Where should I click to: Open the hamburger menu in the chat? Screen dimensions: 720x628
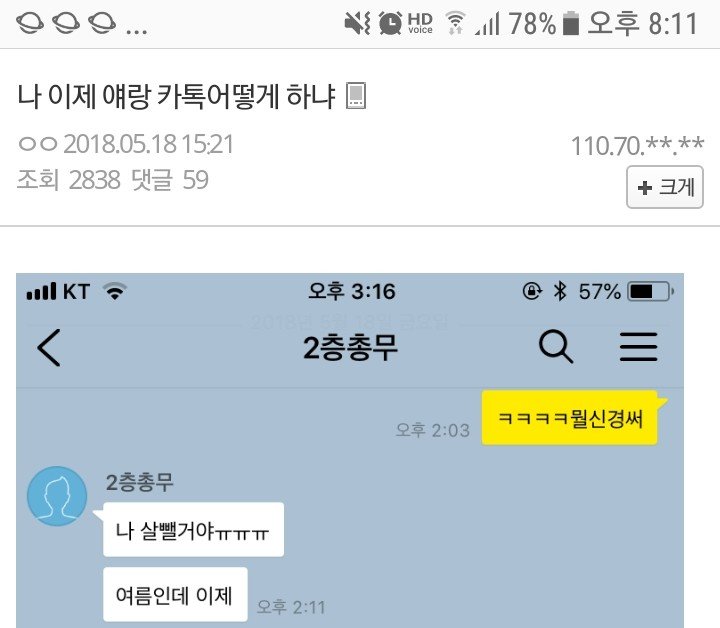click(639, 347)
